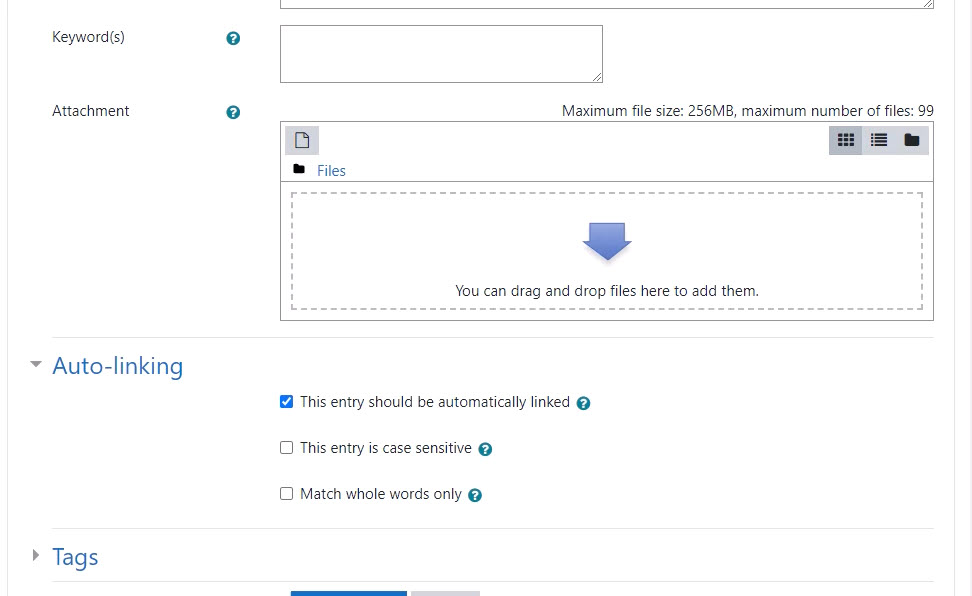
Task: Click the drag-and-drop download arrow
Action: click(607, 241)
